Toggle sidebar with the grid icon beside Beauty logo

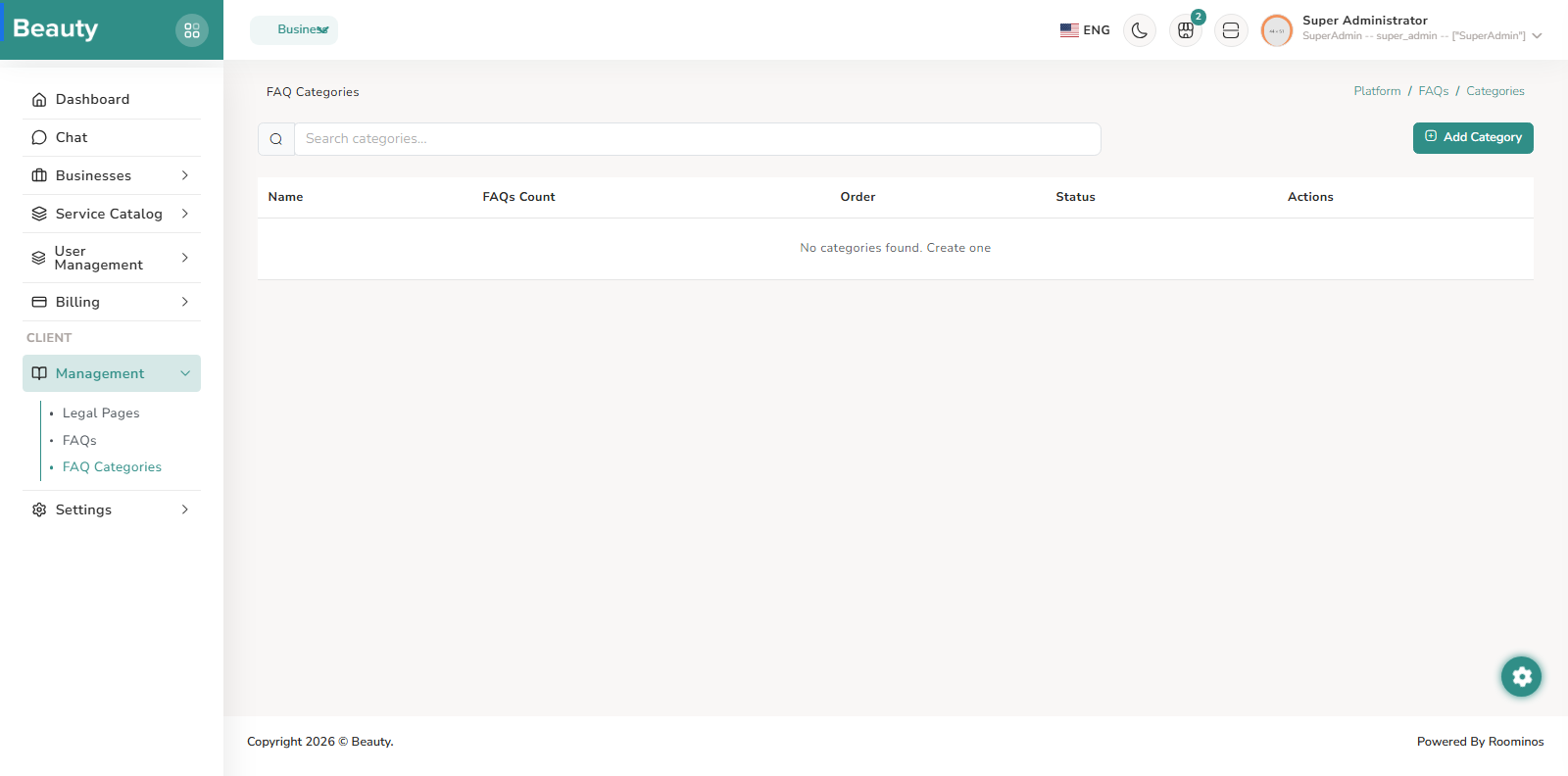tap(192, 30)
